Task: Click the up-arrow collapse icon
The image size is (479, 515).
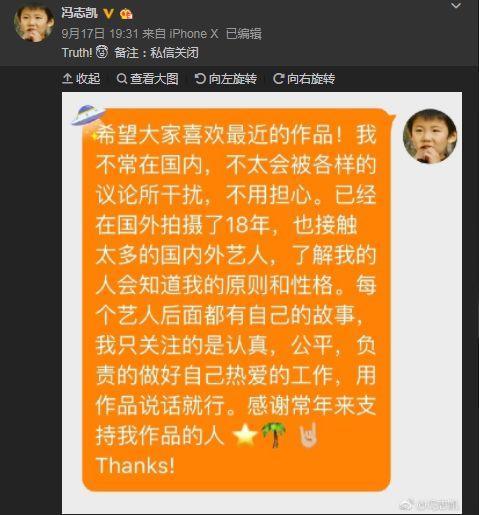Action: click(x=67, y=79)
